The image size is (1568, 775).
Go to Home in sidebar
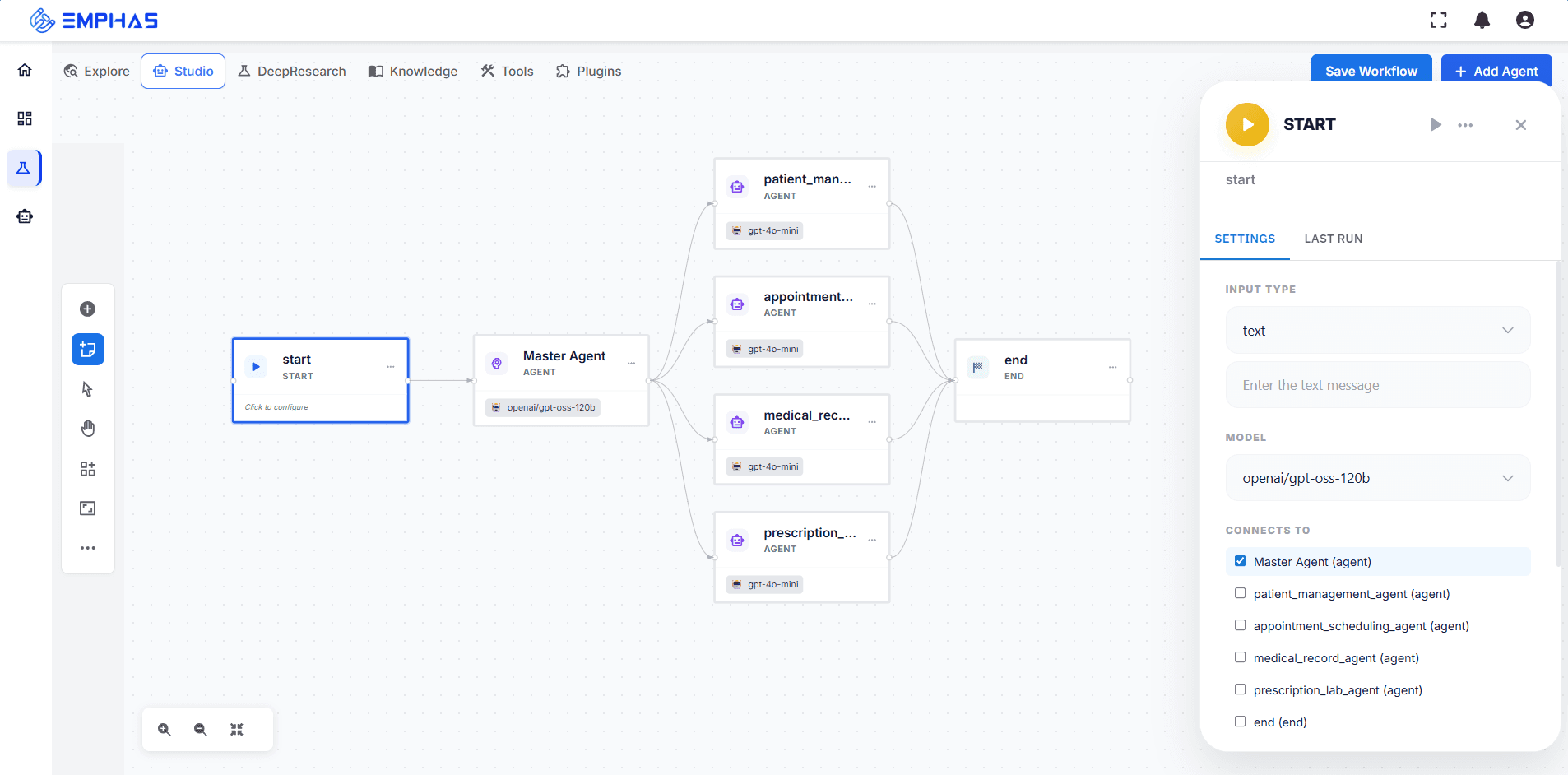pyautogui.click(x=25, y=70)
